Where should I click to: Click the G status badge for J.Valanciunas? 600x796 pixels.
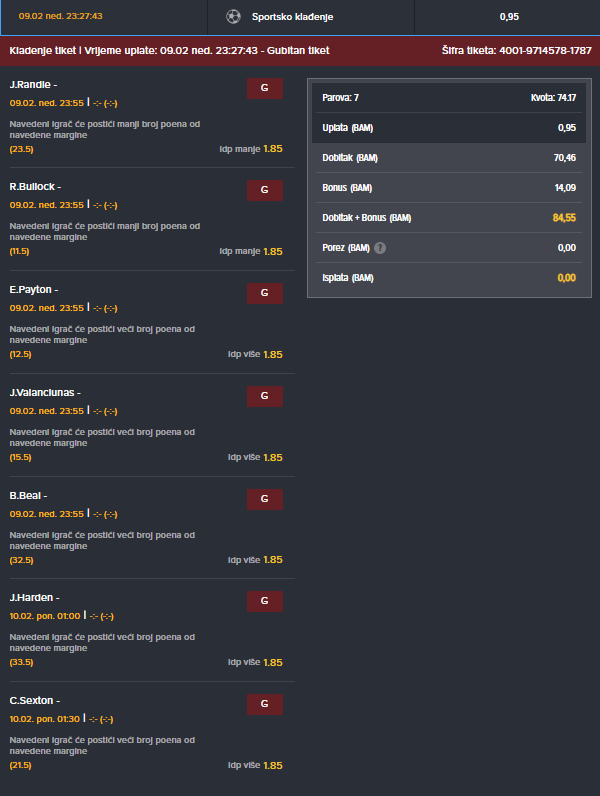pyautogui.click(x=265, y=396)
